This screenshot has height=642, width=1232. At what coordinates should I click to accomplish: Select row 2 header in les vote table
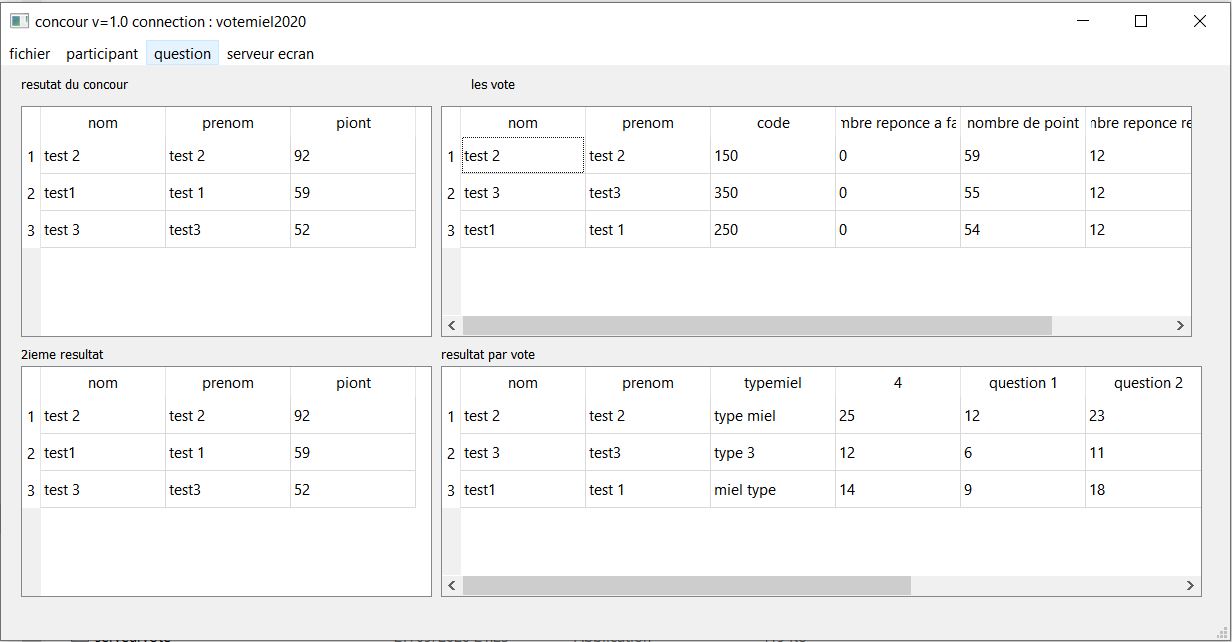click(451, 193)
